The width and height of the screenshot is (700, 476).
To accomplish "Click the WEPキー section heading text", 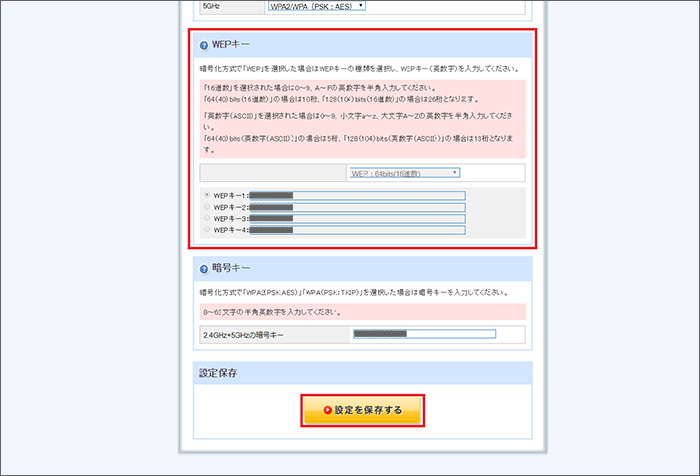I will (x=230, y=45).
